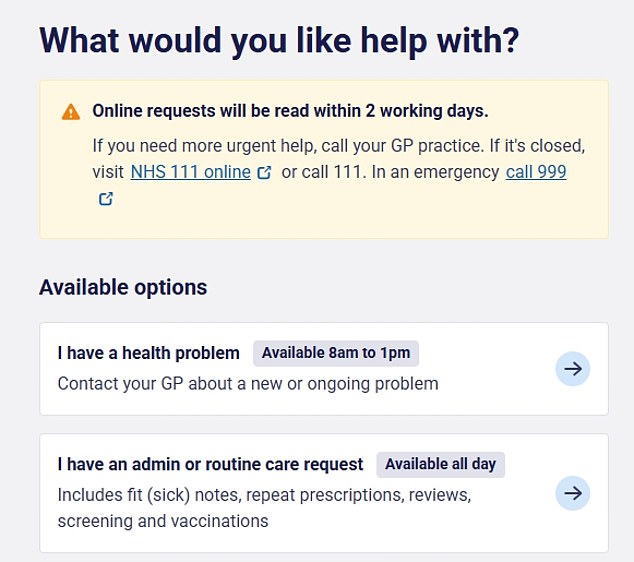Select "I have a health problem" title
634x562 pixels.
(148, 353)
